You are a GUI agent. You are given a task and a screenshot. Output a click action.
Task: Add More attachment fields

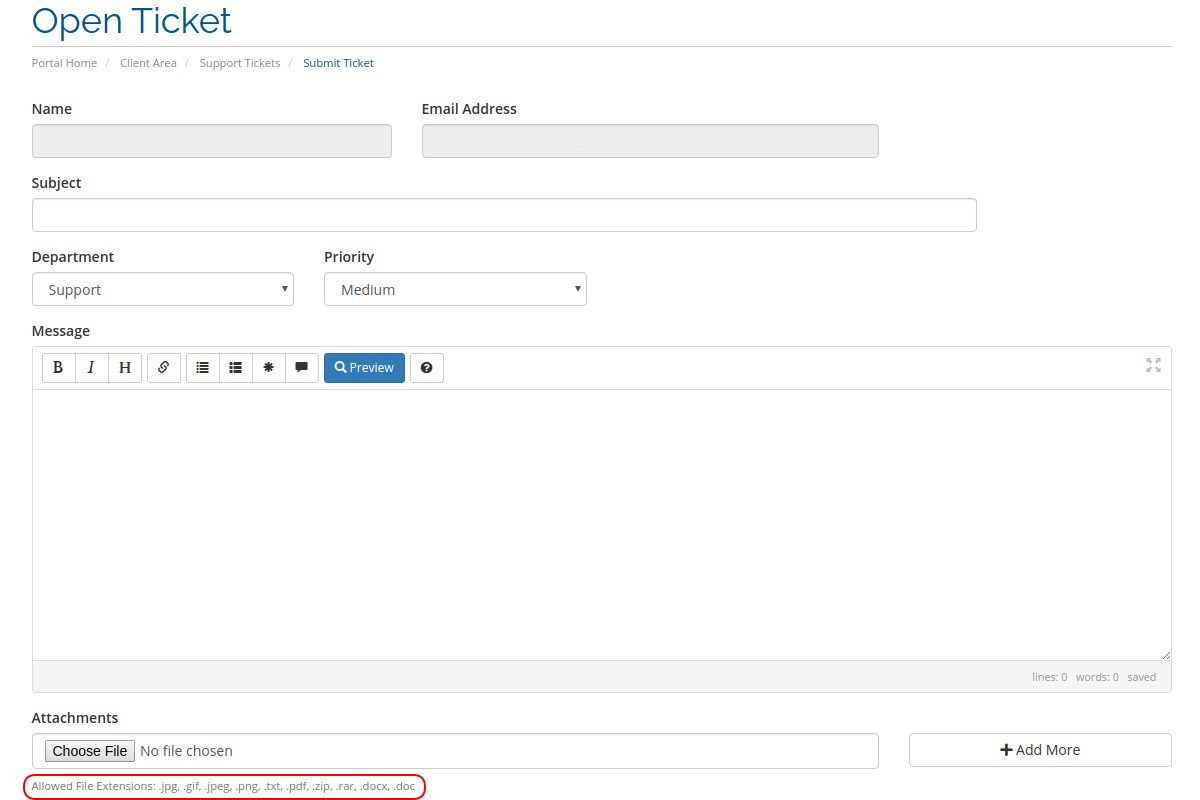[1040, 750]
